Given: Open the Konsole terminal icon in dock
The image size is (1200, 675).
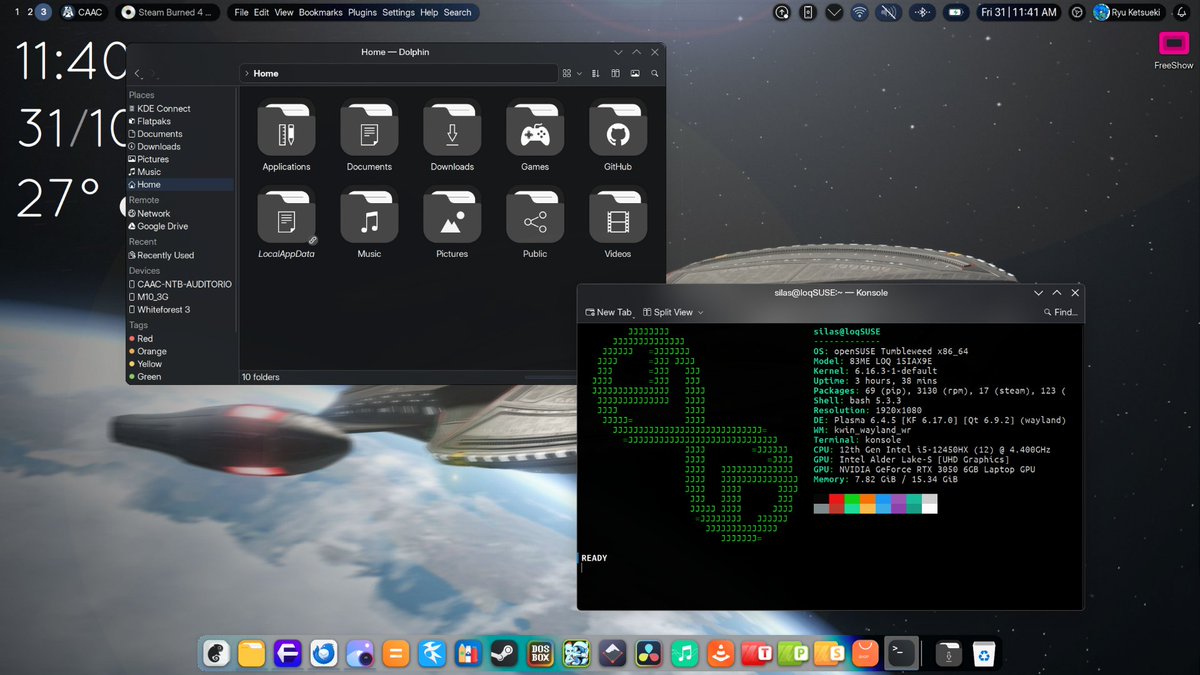Looking at the screenshot, I should coord(902,654).
